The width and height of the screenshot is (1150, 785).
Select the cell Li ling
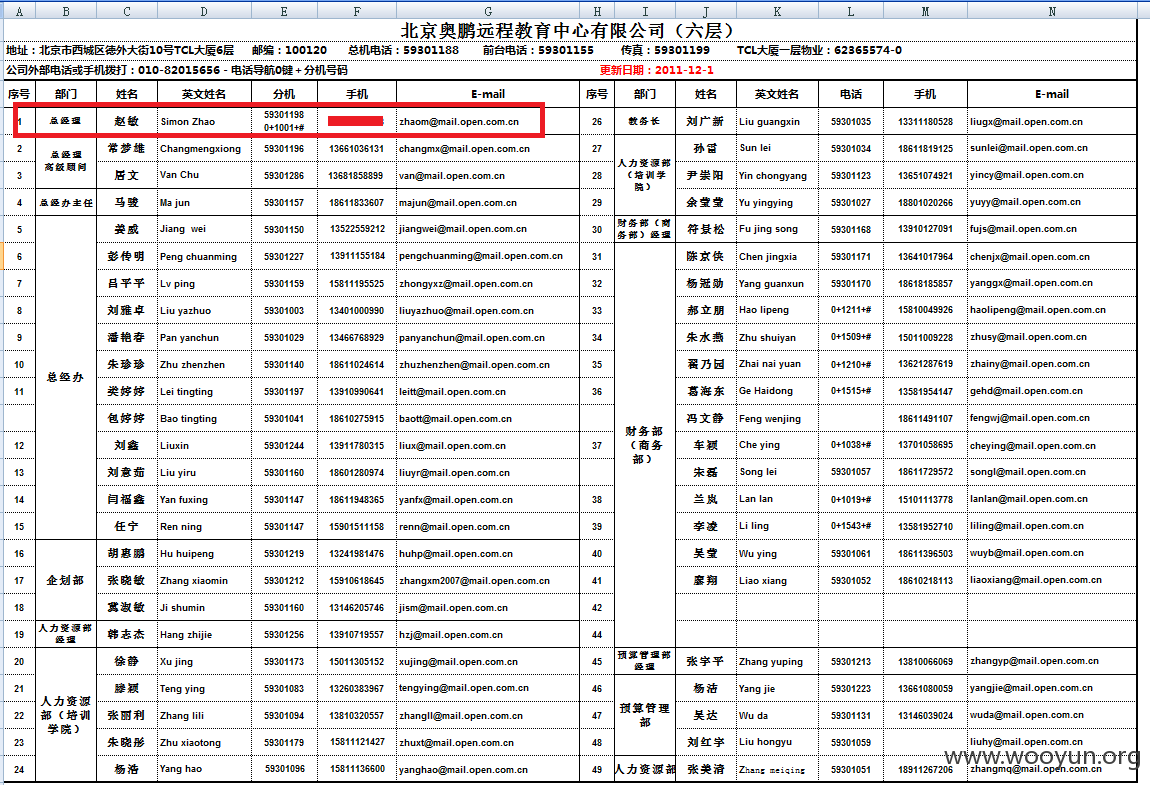754,526
